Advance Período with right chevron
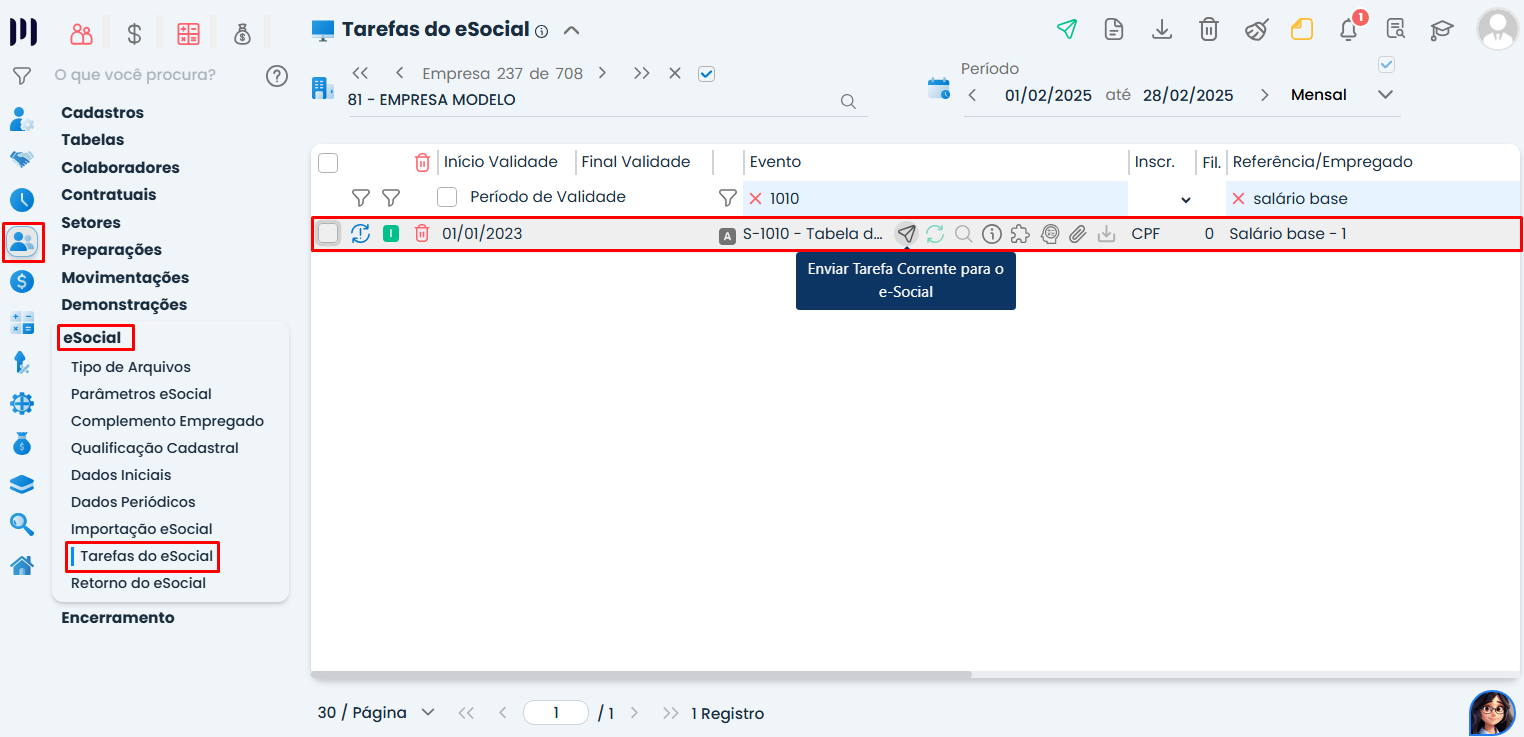The height and width of the screenshot is (737, 1524). click(x=1265, y=95)
